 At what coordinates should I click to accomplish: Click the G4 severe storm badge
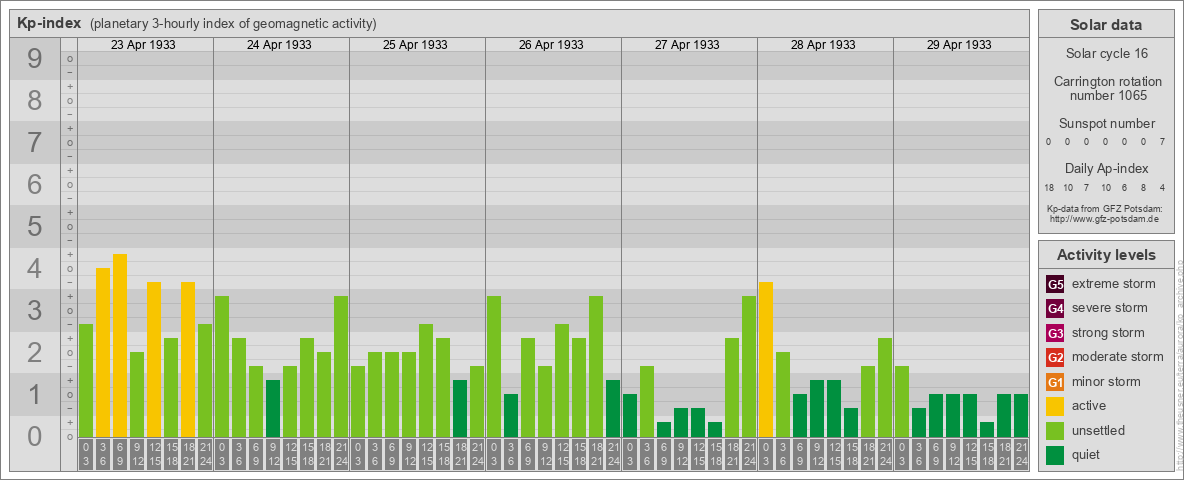pyautogui.click(x=1055, y=308)
